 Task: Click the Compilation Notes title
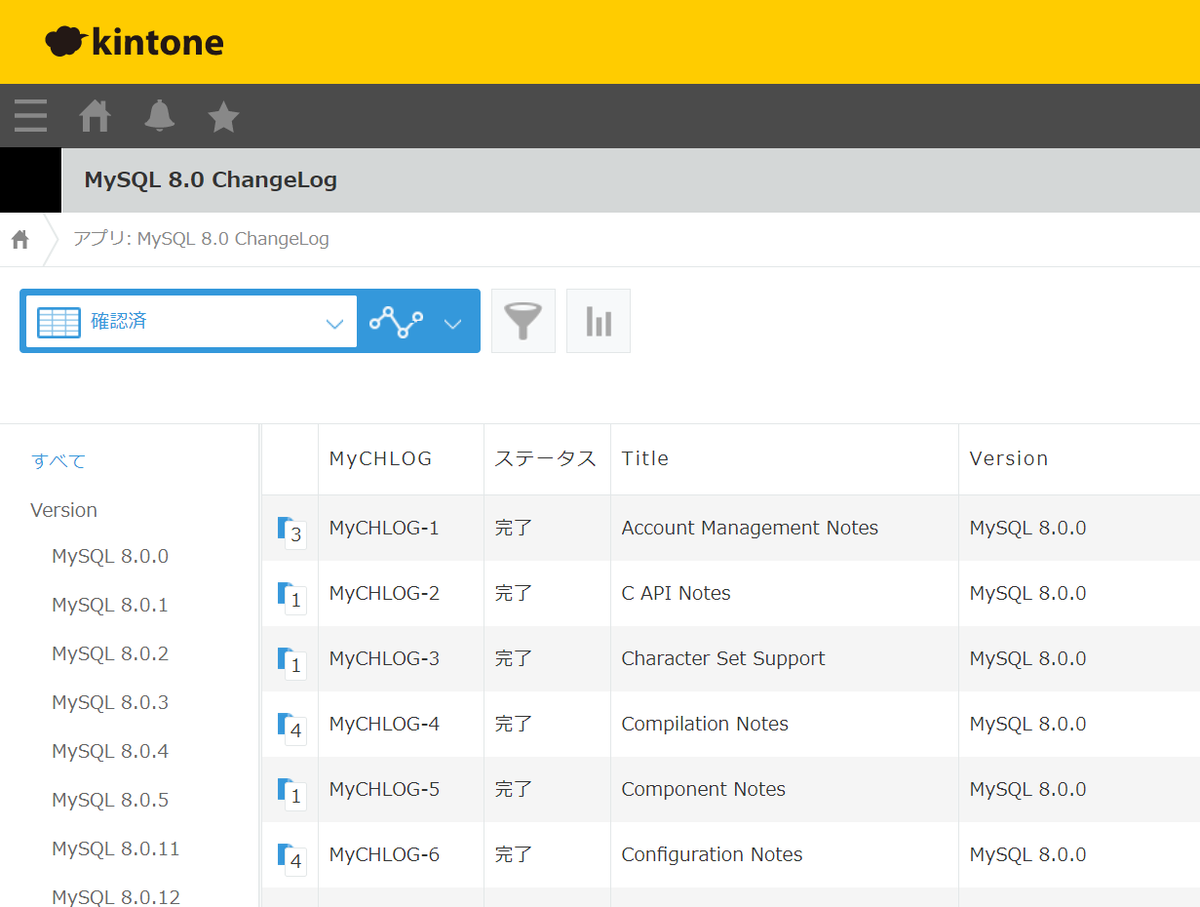[705, 724]
